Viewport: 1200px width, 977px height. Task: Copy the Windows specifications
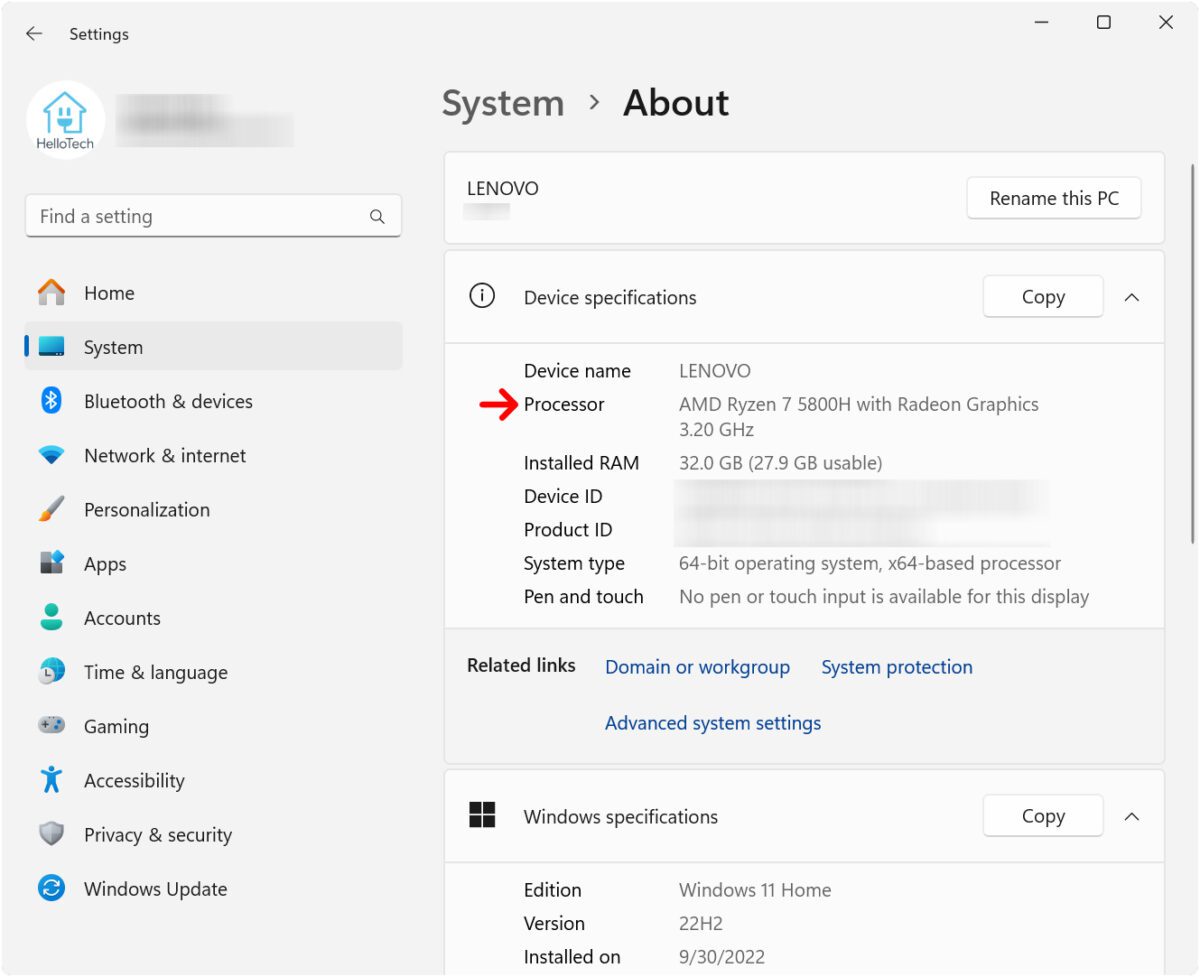(x=1043, y=816)
